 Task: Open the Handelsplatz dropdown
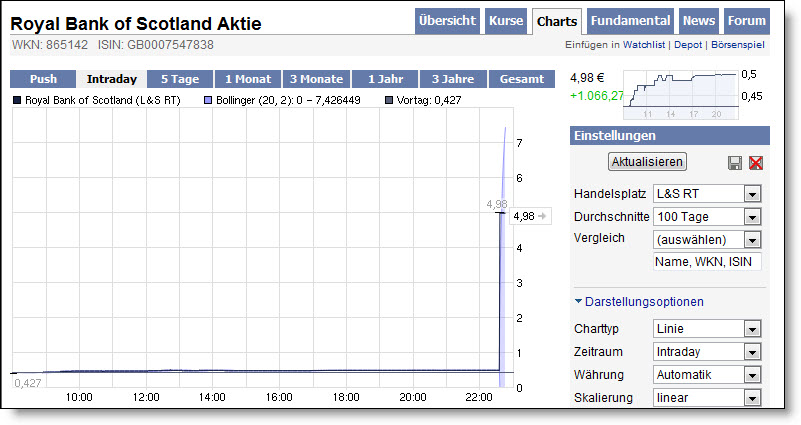click(706, 193)
